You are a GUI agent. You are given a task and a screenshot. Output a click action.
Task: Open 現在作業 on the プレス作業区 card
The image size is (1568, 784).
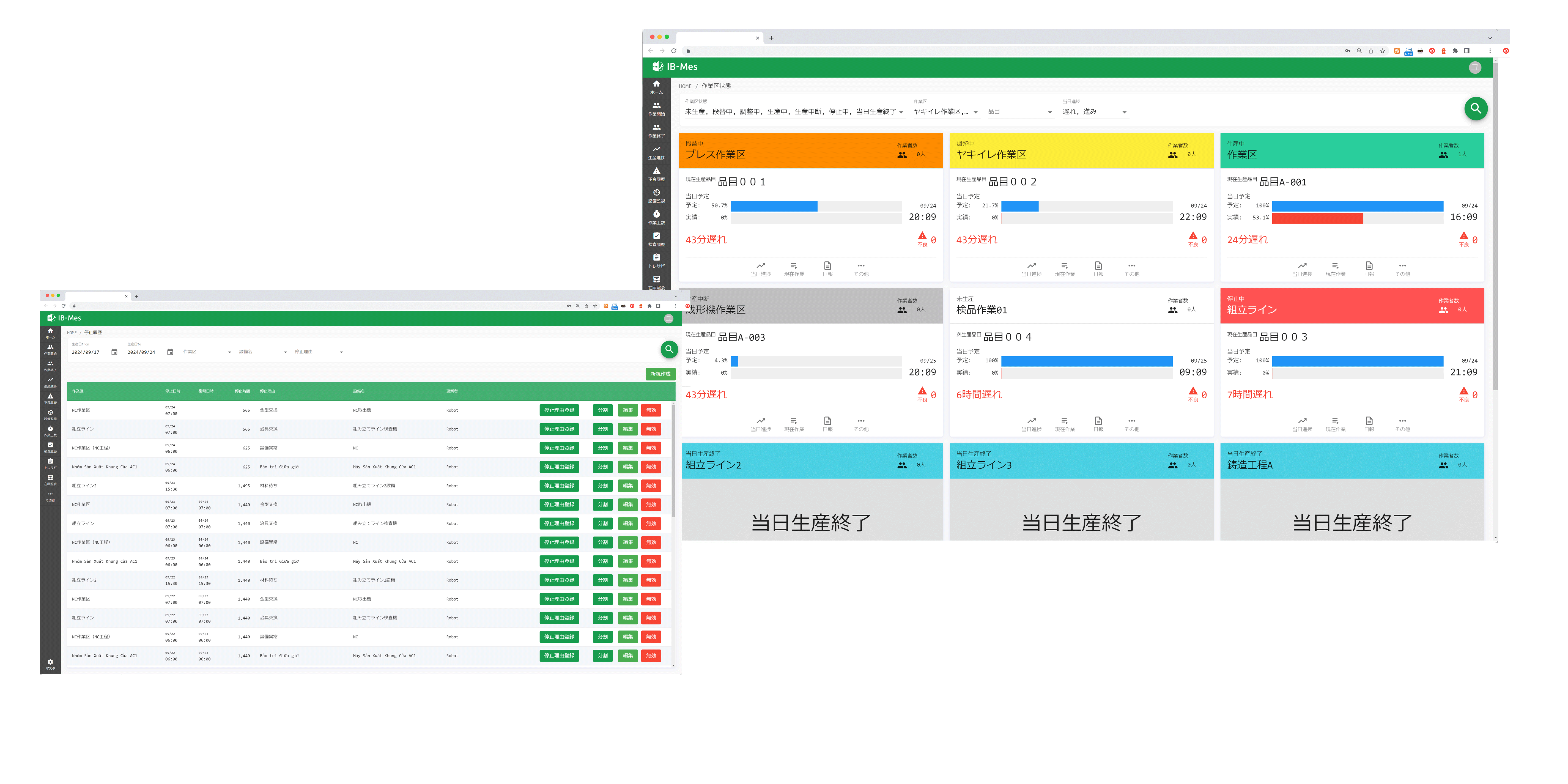pos(794,269)
